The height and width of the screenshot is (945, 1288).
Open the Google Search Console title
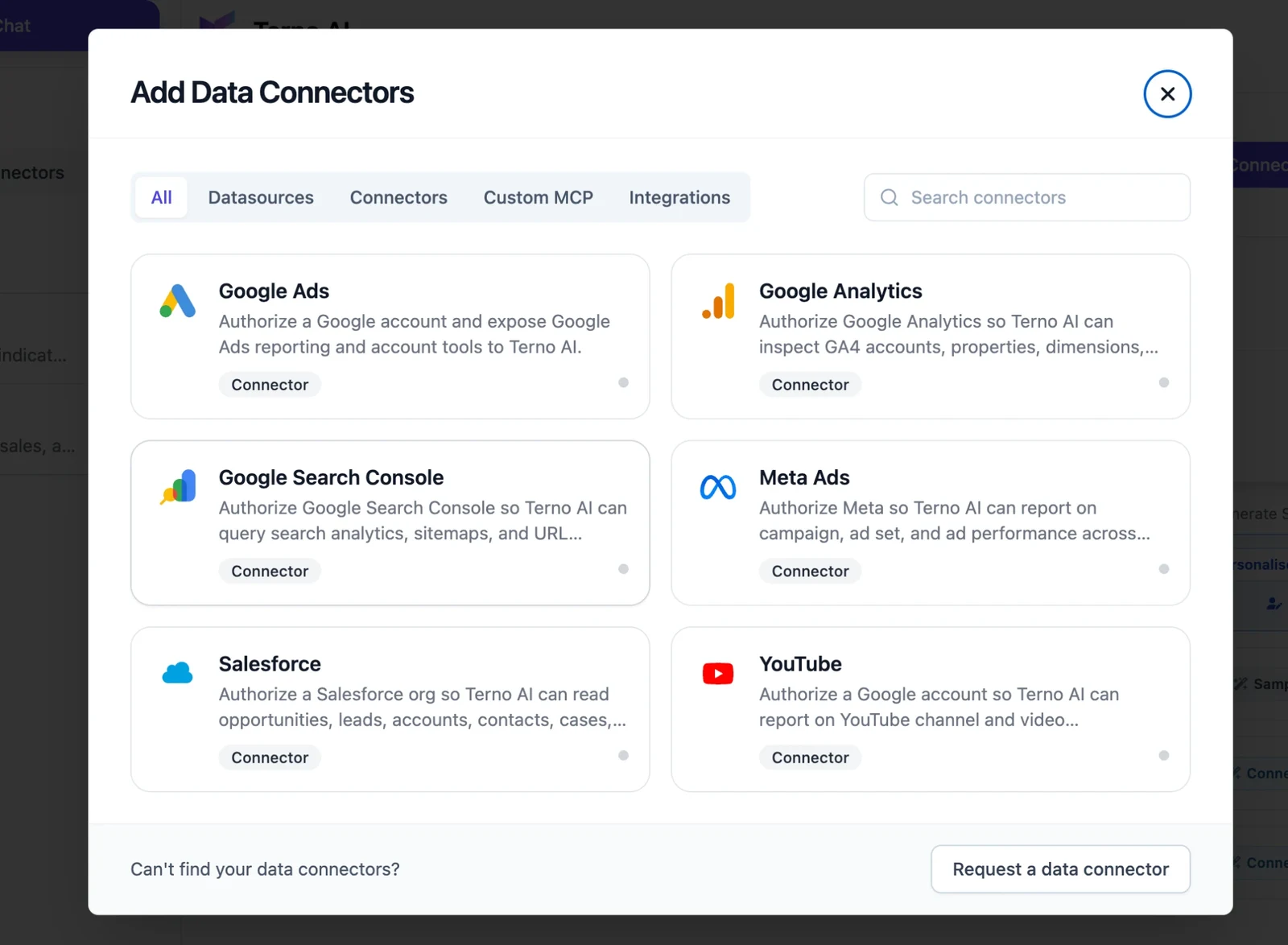pyautogui.click(x=331, y=477)
